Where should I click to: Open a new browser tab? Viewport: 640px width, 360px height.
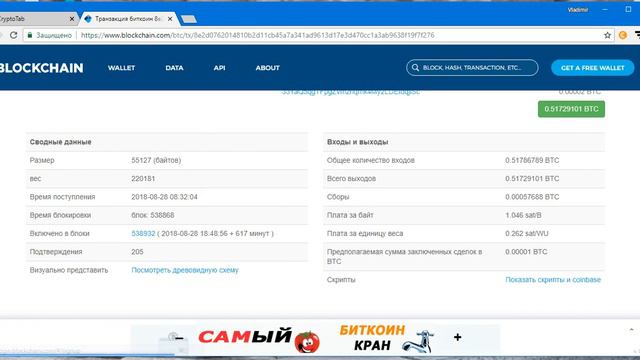(x=189, y=19)
